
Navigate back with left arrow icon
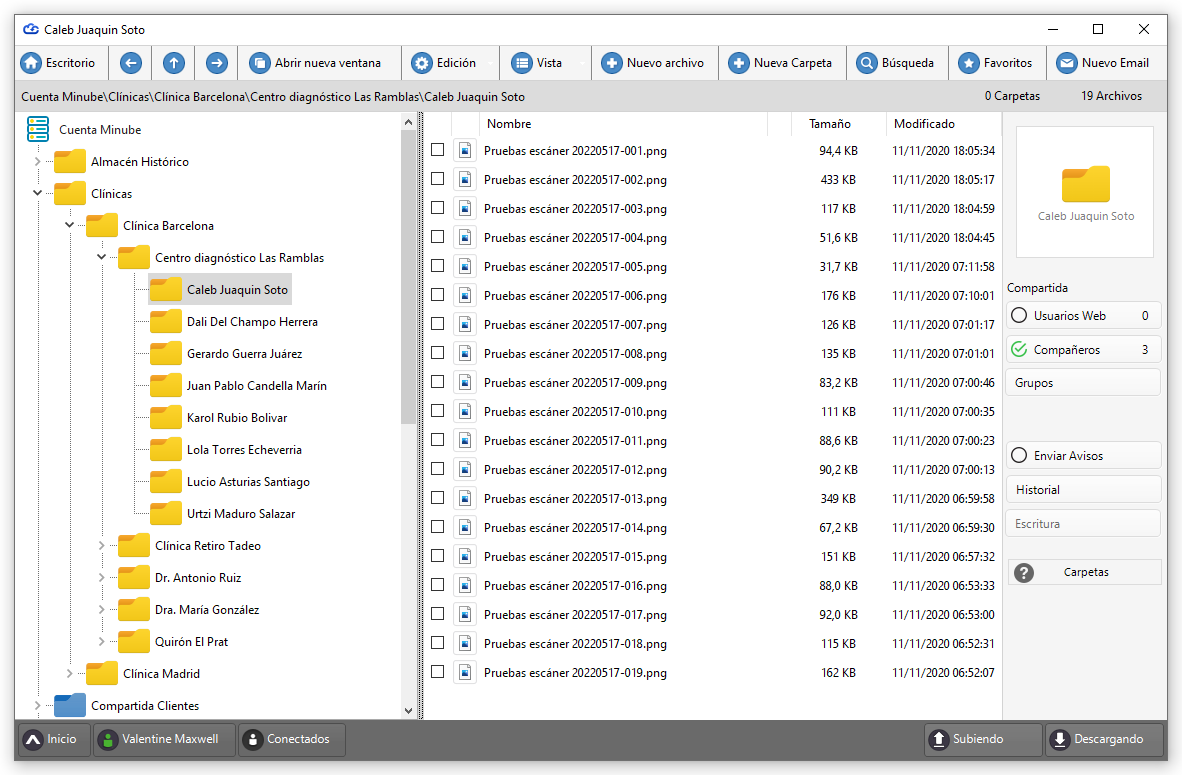(x=130, y=63)
